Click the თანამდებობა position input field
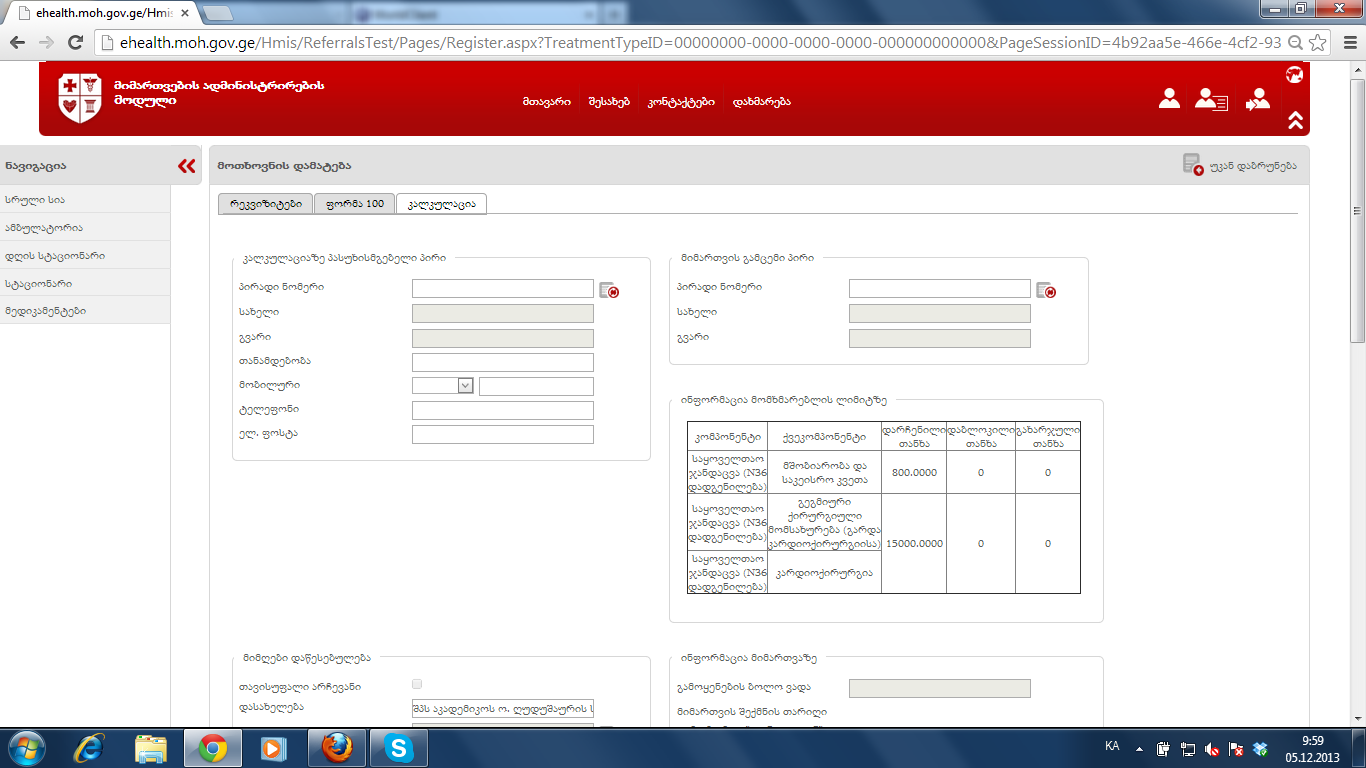The height and width of the screenshot is (768, 1366). 502,362
